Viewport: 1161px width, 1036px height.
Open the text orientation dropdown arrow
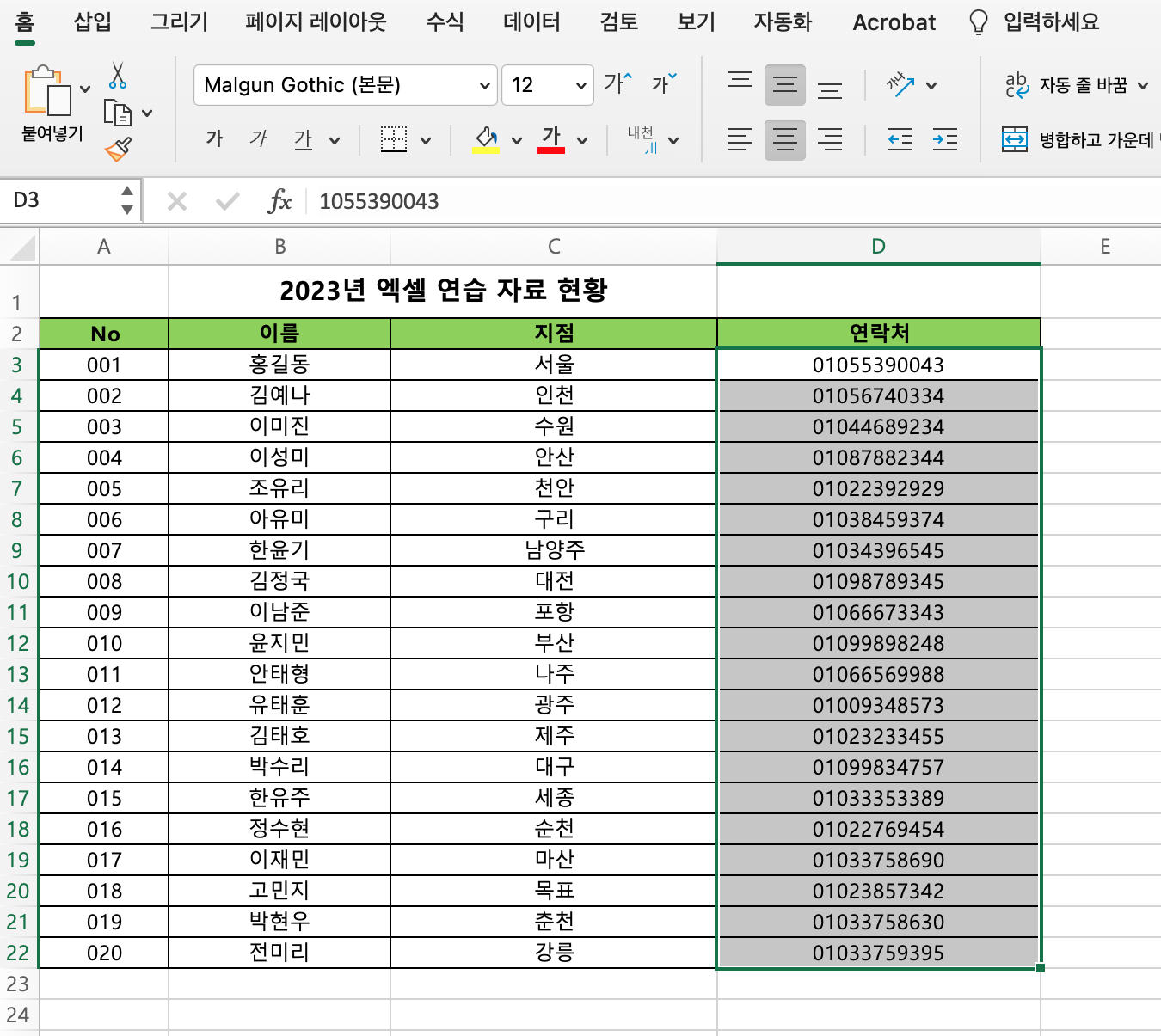pos(931,86)
